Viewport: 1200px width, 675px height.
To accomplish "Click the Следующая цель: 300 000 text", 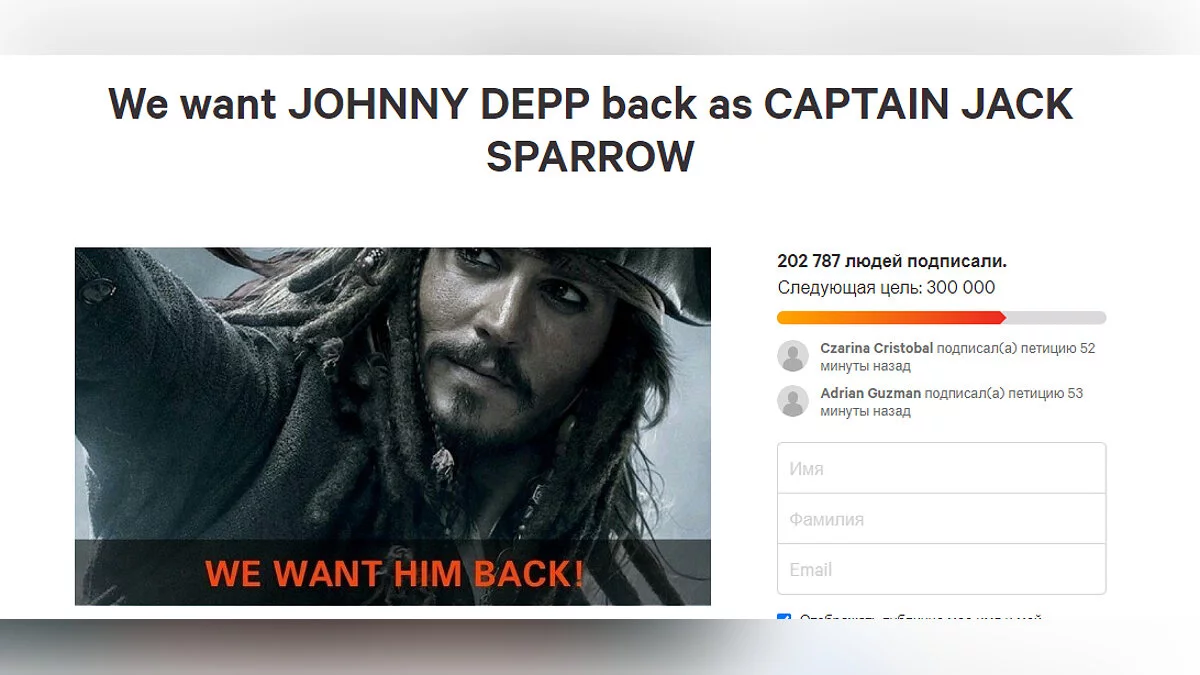I will pos(886,288).
